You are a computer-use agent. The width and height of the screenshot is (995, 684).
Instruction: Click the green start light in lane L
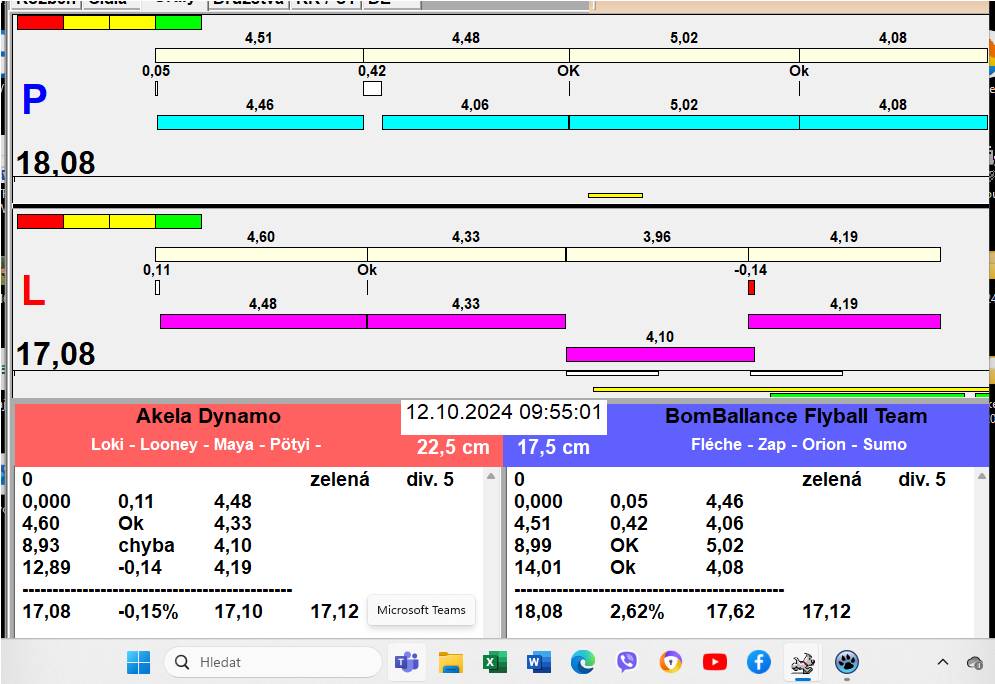(x=178, y=221)
